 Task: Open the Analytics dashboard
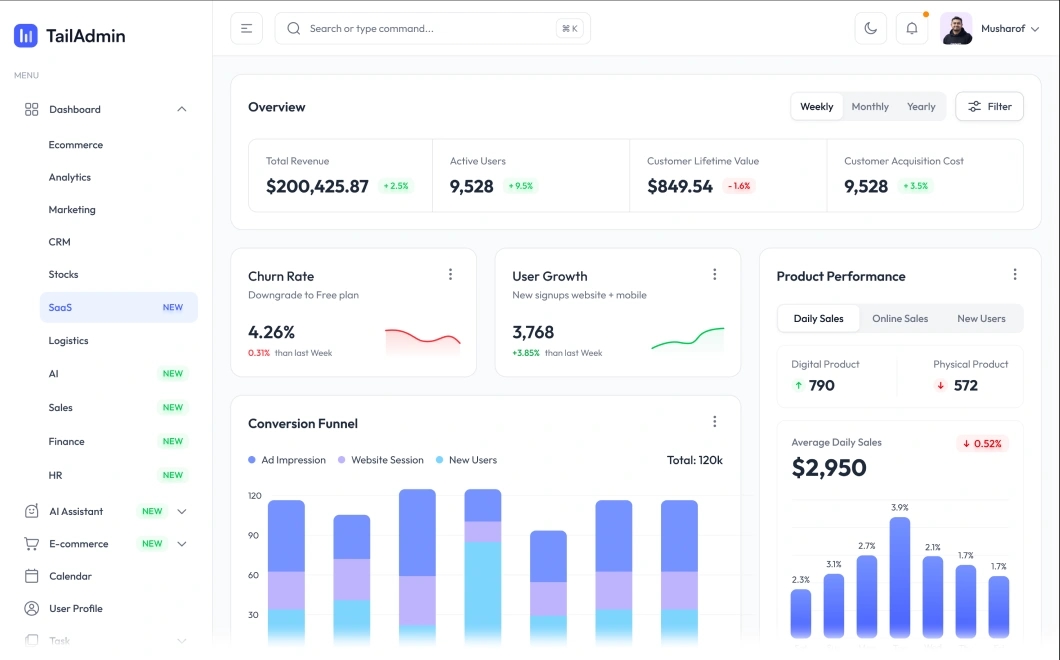(70, 177)
